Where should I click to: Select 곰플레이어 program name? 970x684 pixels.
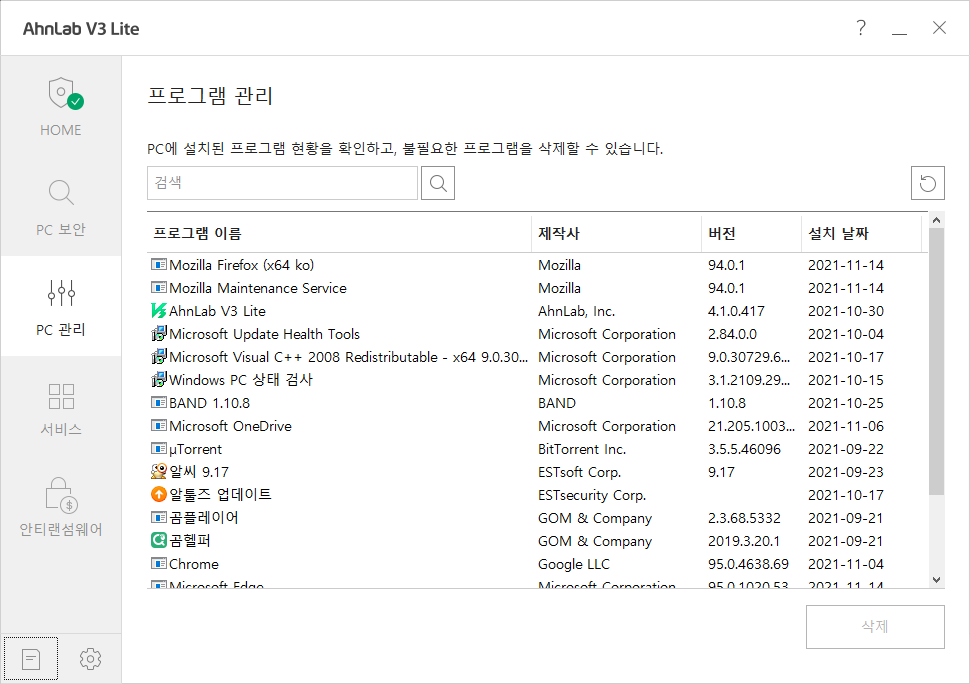pos(204,518)
